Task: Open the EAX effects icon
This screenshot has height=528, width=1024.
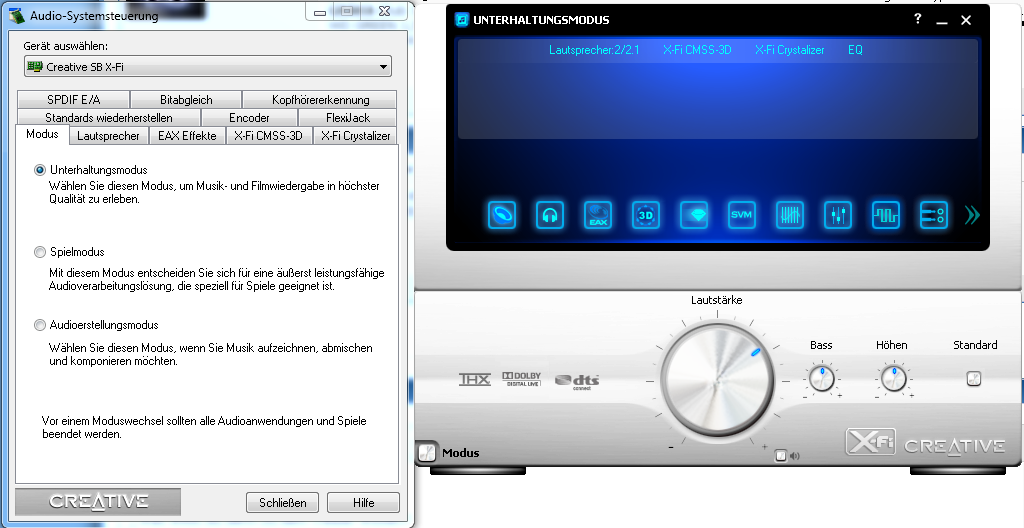Action: click(598, 214)
